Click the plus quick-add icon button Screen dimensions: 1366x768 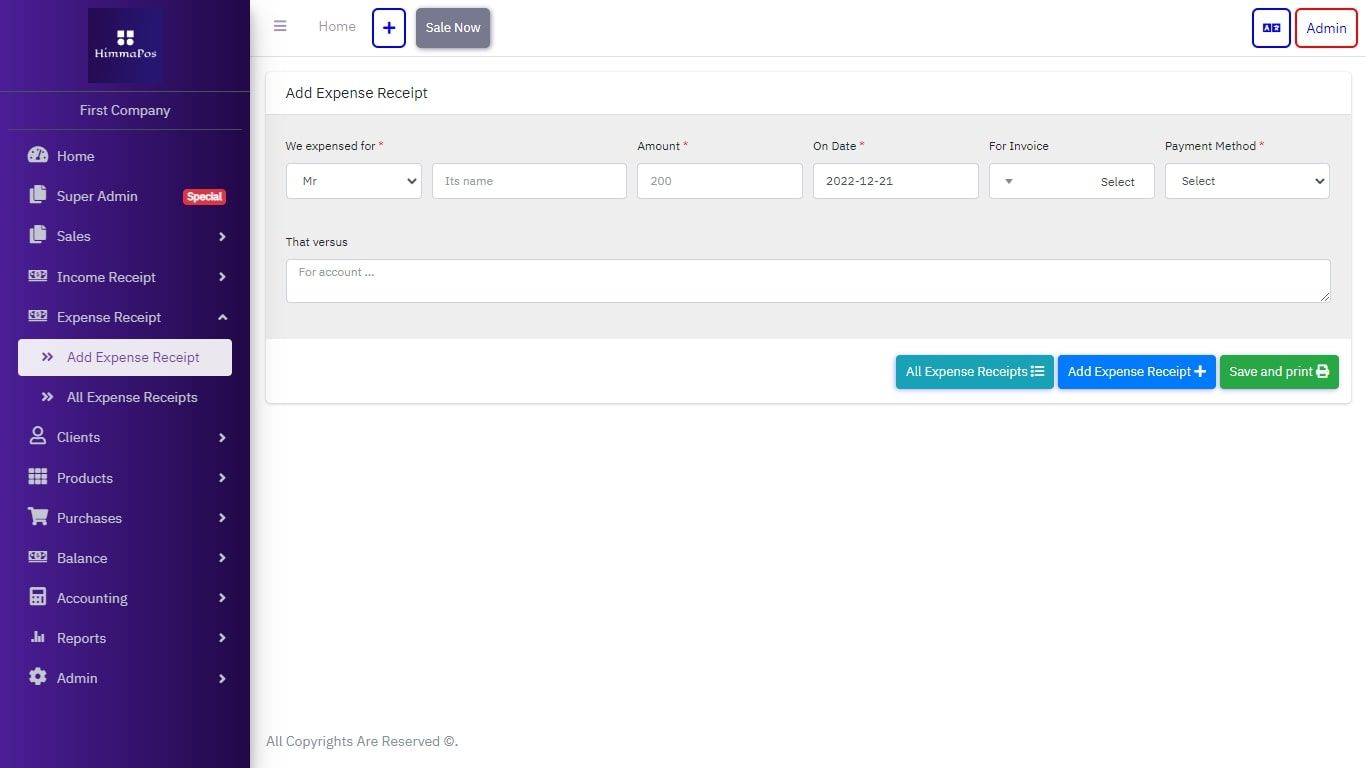click(x=389, y=28)
